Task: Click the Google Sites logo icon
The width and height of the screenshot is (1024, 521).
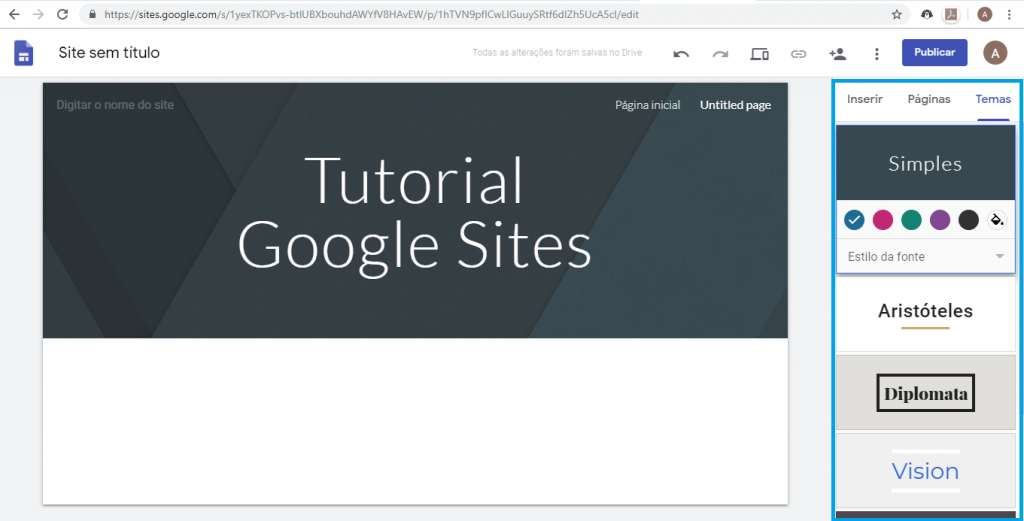Action: click(x=24, y=53)
